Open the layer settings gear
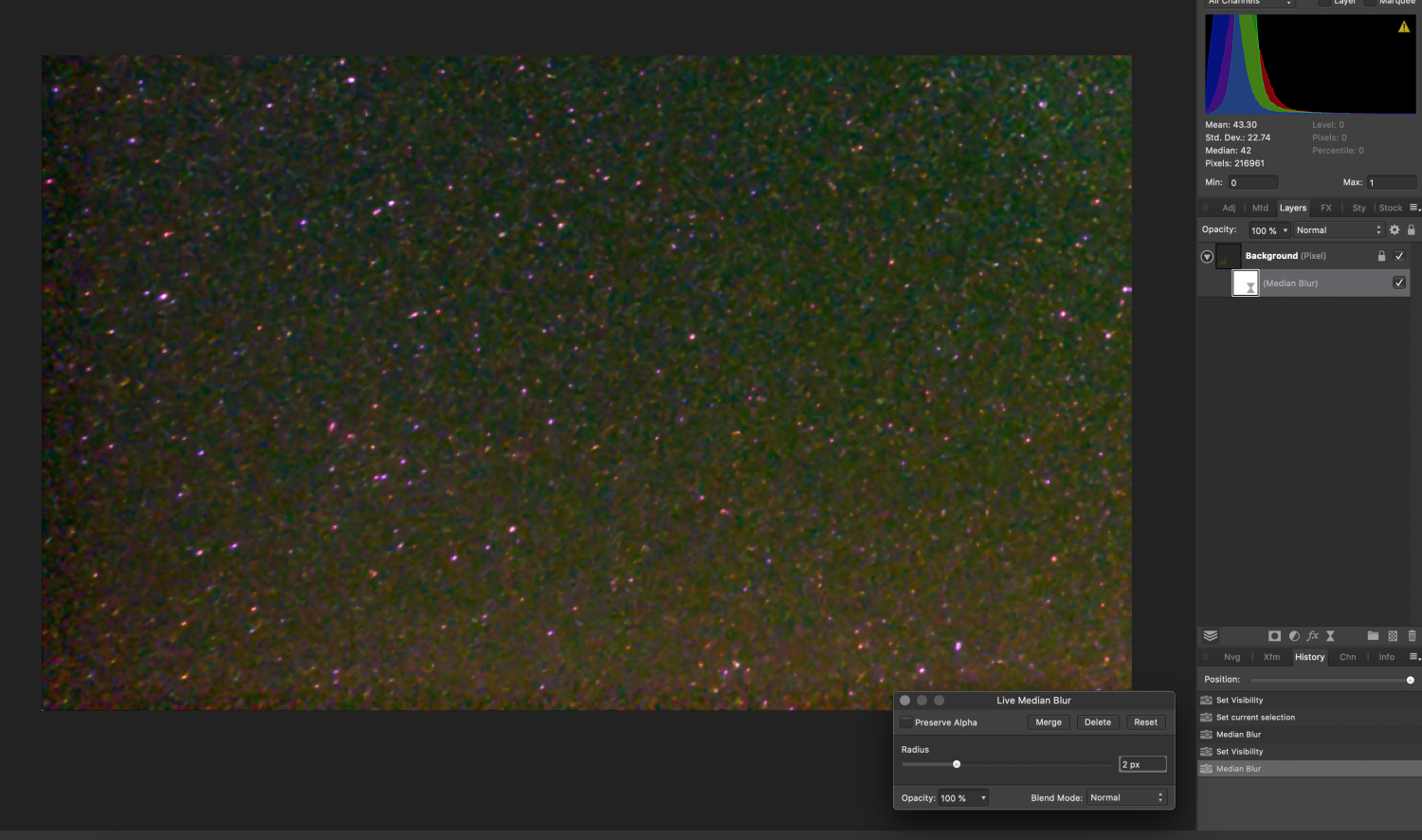This screenshot has height=840, width=1422. coord(1394,229)
